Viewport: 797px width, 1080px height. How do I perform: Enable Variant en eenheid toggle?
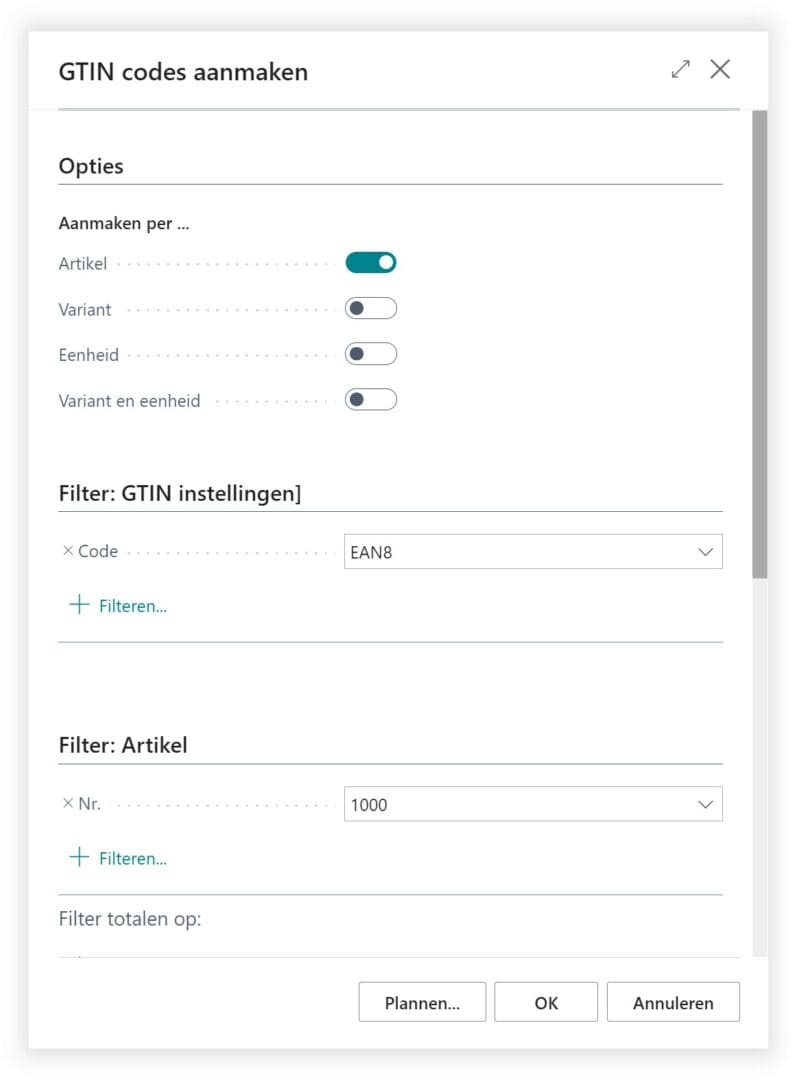(371, 399)
